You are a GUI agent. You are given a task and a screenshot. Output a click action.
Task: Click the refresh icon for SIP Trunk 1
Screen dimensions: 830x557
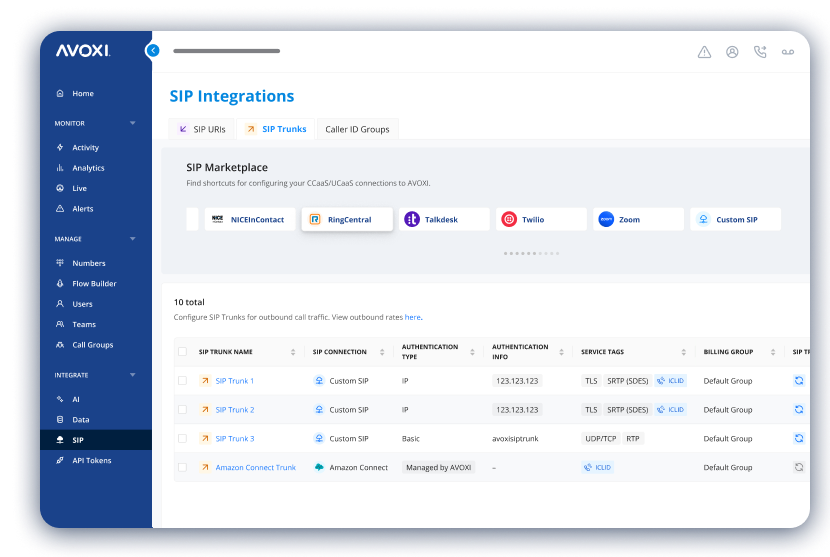pyautogui.click(x=798, y=381)
